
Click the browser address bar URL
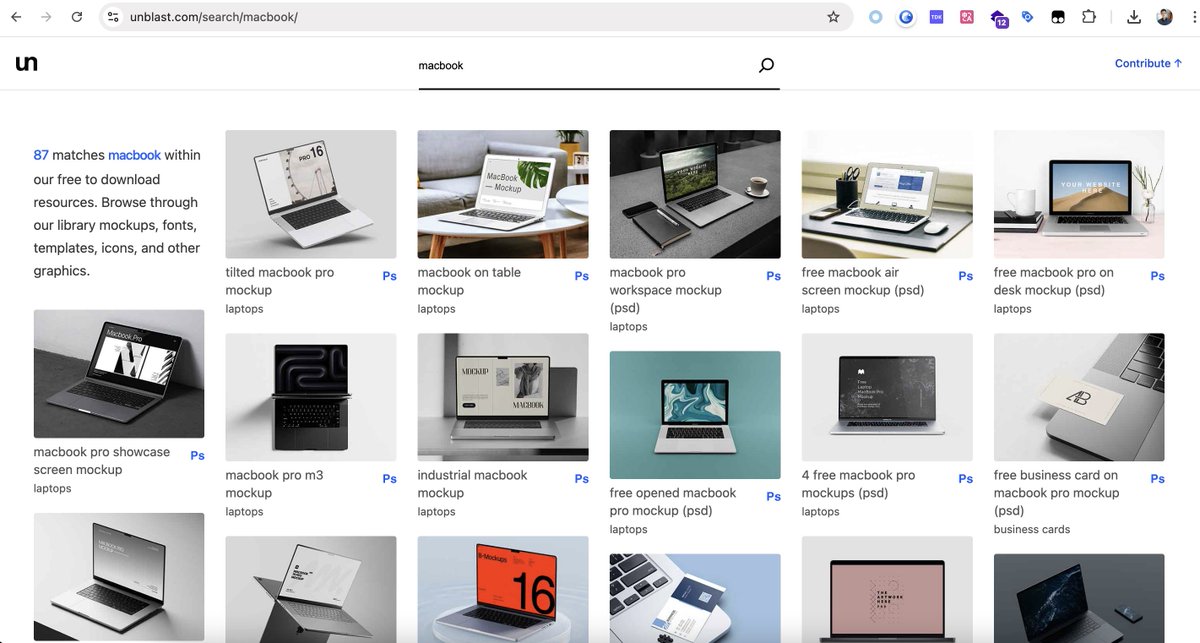tap(213, 17)
